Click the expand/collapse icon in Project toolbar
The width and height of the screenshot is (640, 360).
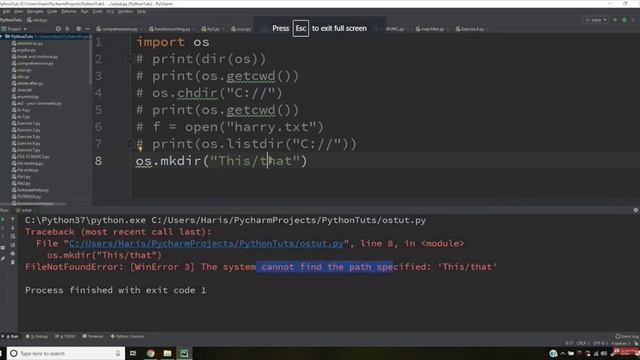(x=67, y=29)
